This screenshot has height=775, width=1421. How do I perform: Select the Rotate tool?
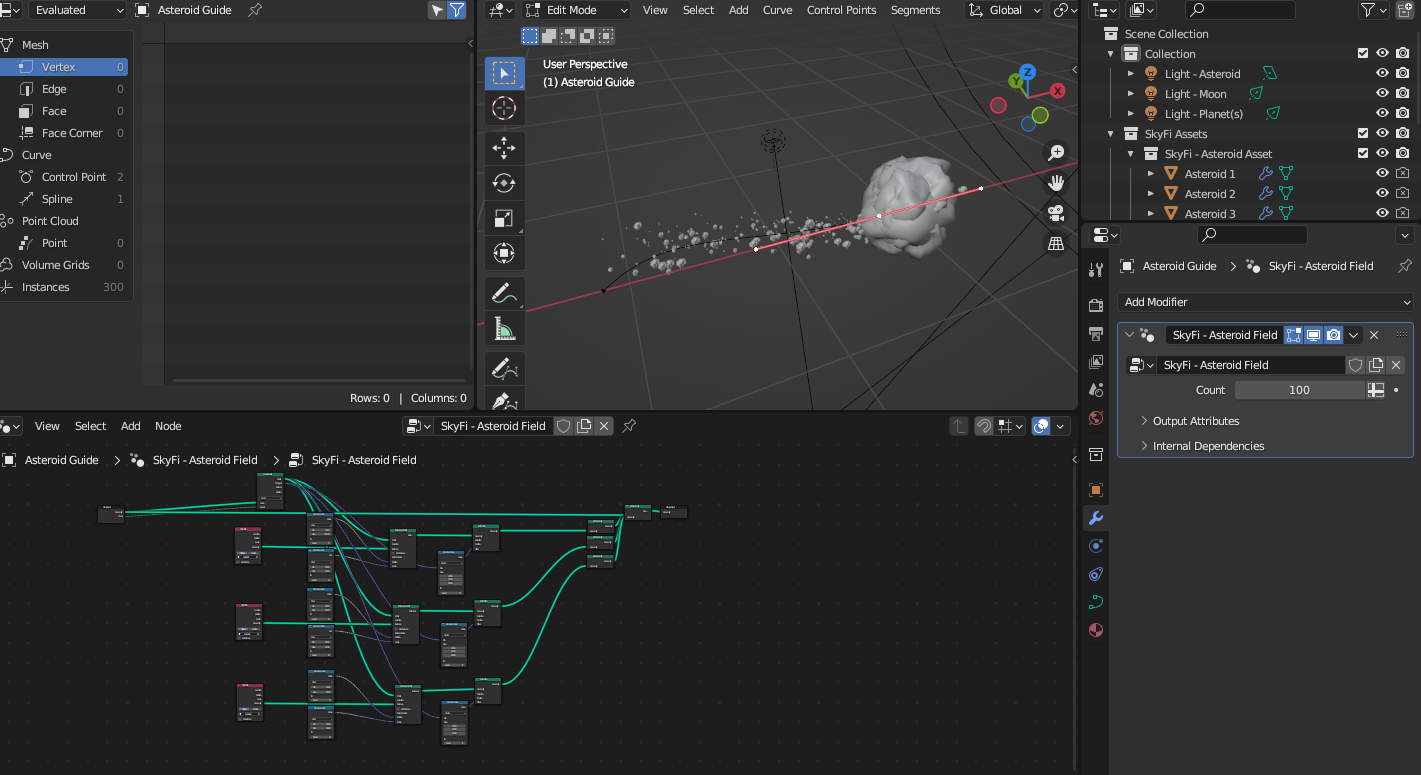pos(504,183)
